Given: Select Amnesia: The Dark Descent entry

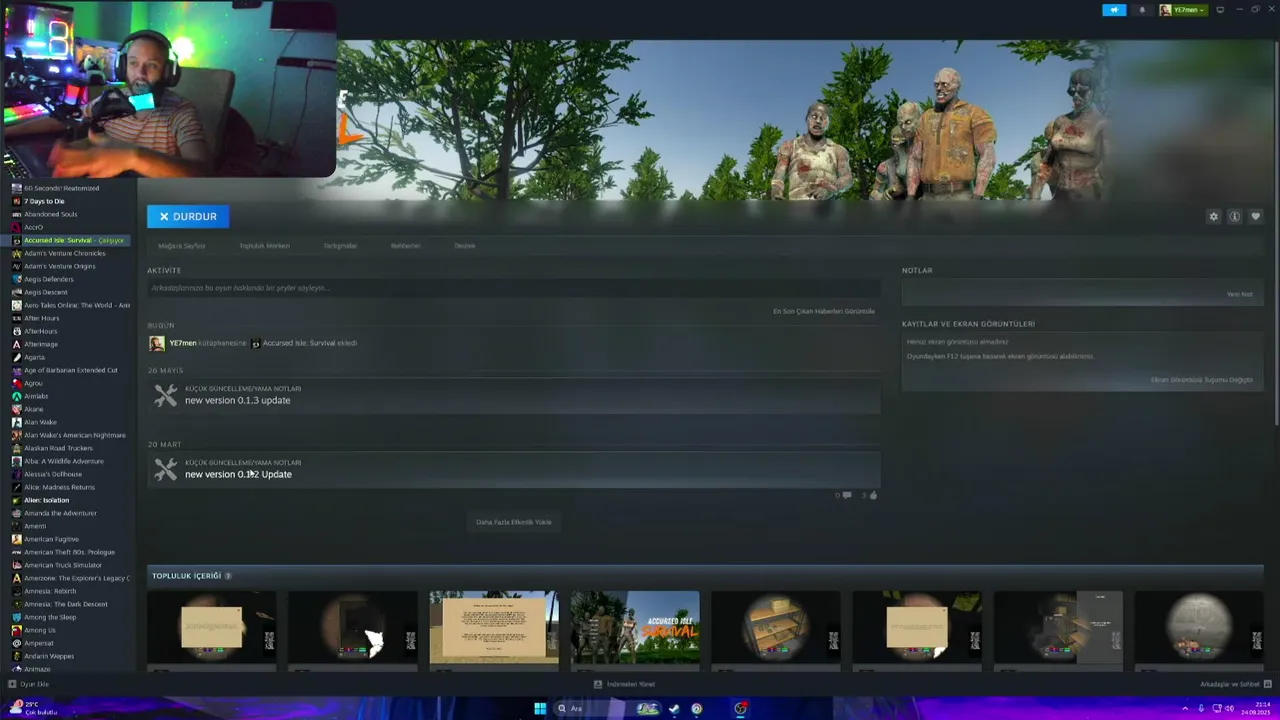Looking at the screenshot, I should pyautogui.click(x=65, y=604).
